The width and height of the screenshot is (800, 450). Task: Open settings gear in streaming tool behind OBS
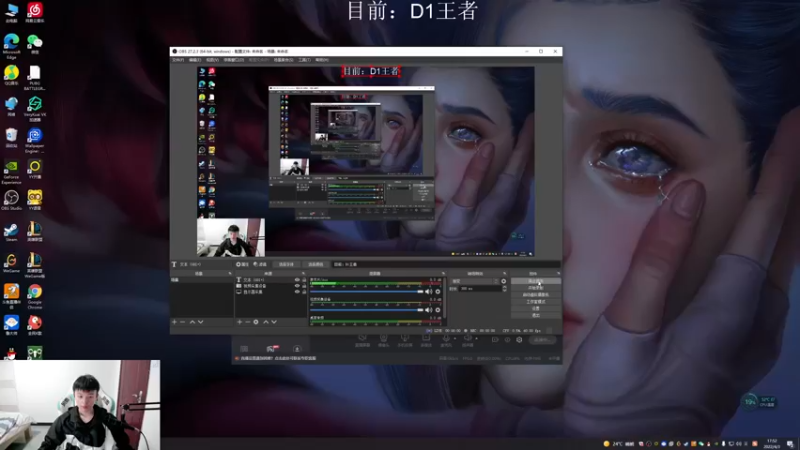tap(519, 340)
